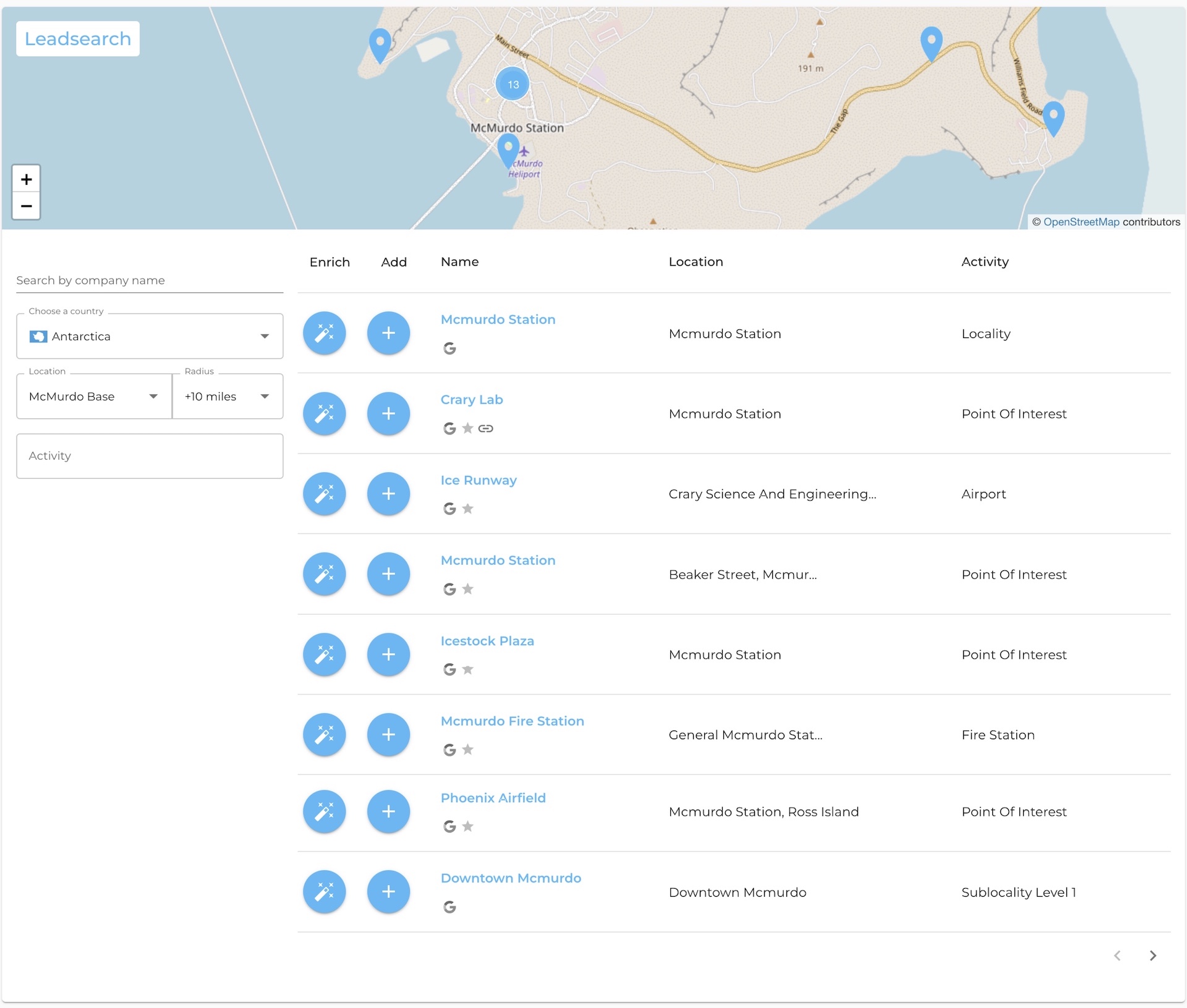Click the 'Crary Science And Engineering...' location cell
This screenshot has width=1187, height=1008.
point(772,494)
